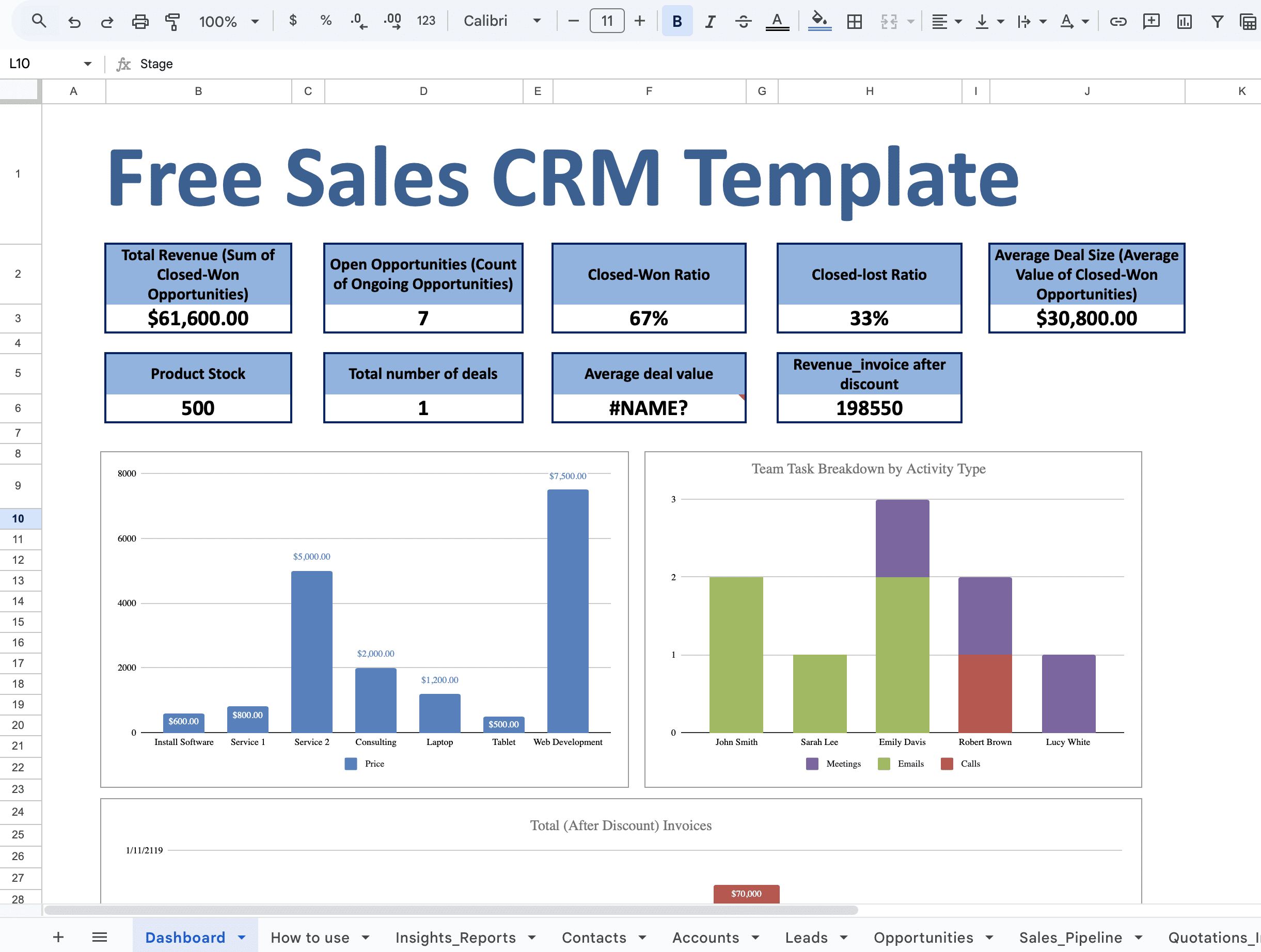Insert a chart from the toolbar
This screenshot has height=952, width=1261.
[x=1184, y=22]
